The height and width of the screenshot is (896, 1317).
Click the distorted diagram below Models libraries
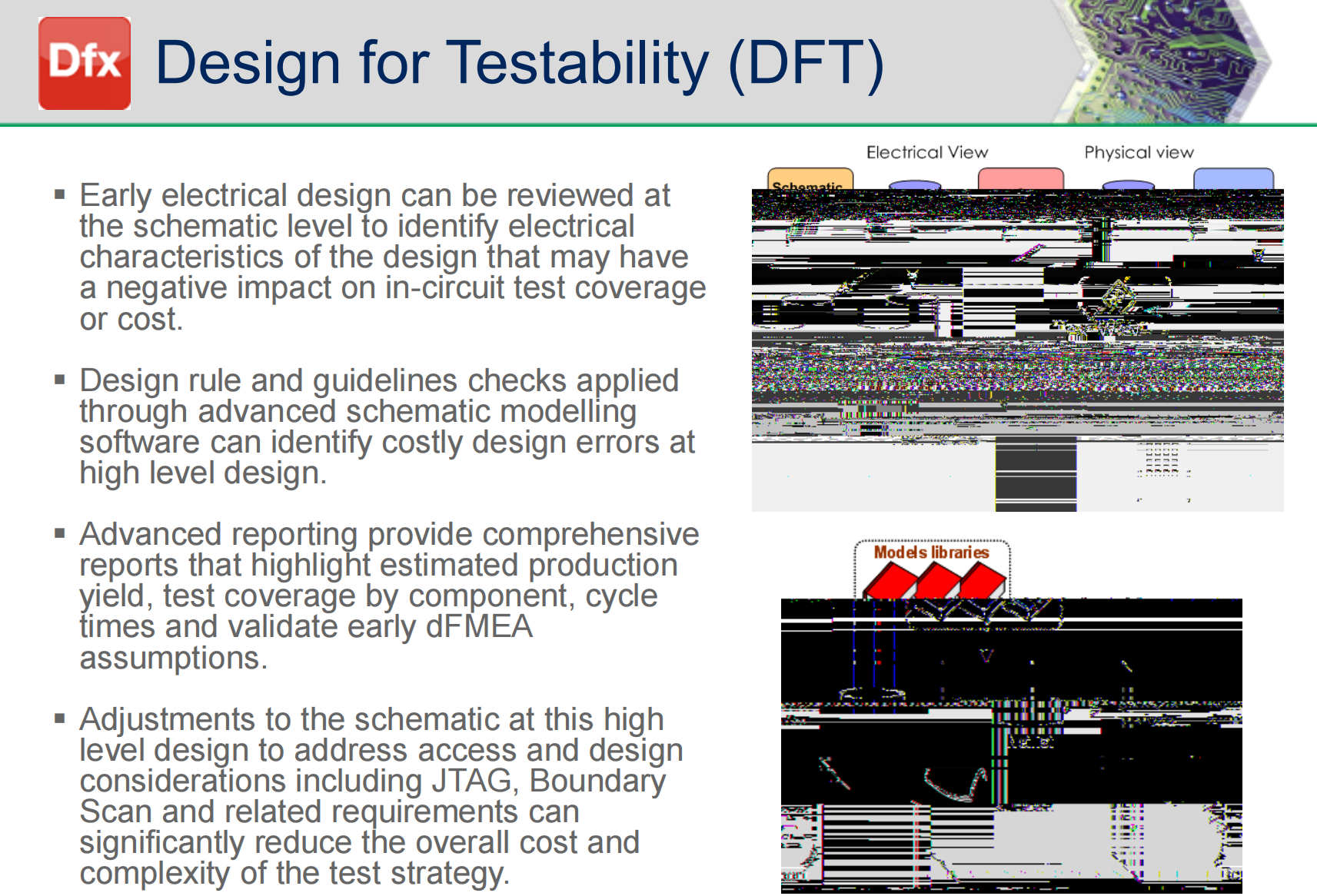point(1012,745)
